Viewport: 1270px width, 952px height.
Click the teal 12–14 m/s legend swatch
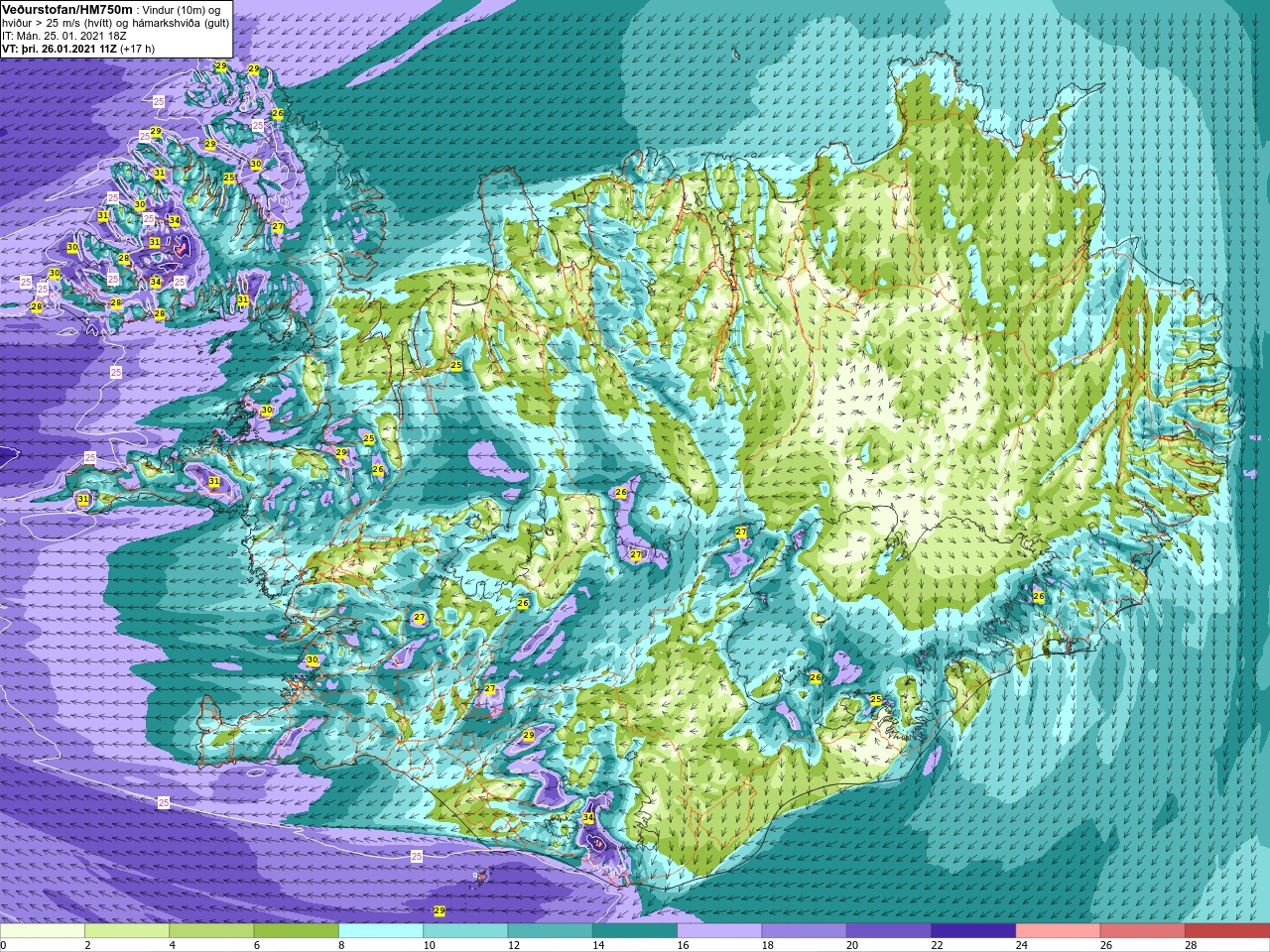point(550,931)
